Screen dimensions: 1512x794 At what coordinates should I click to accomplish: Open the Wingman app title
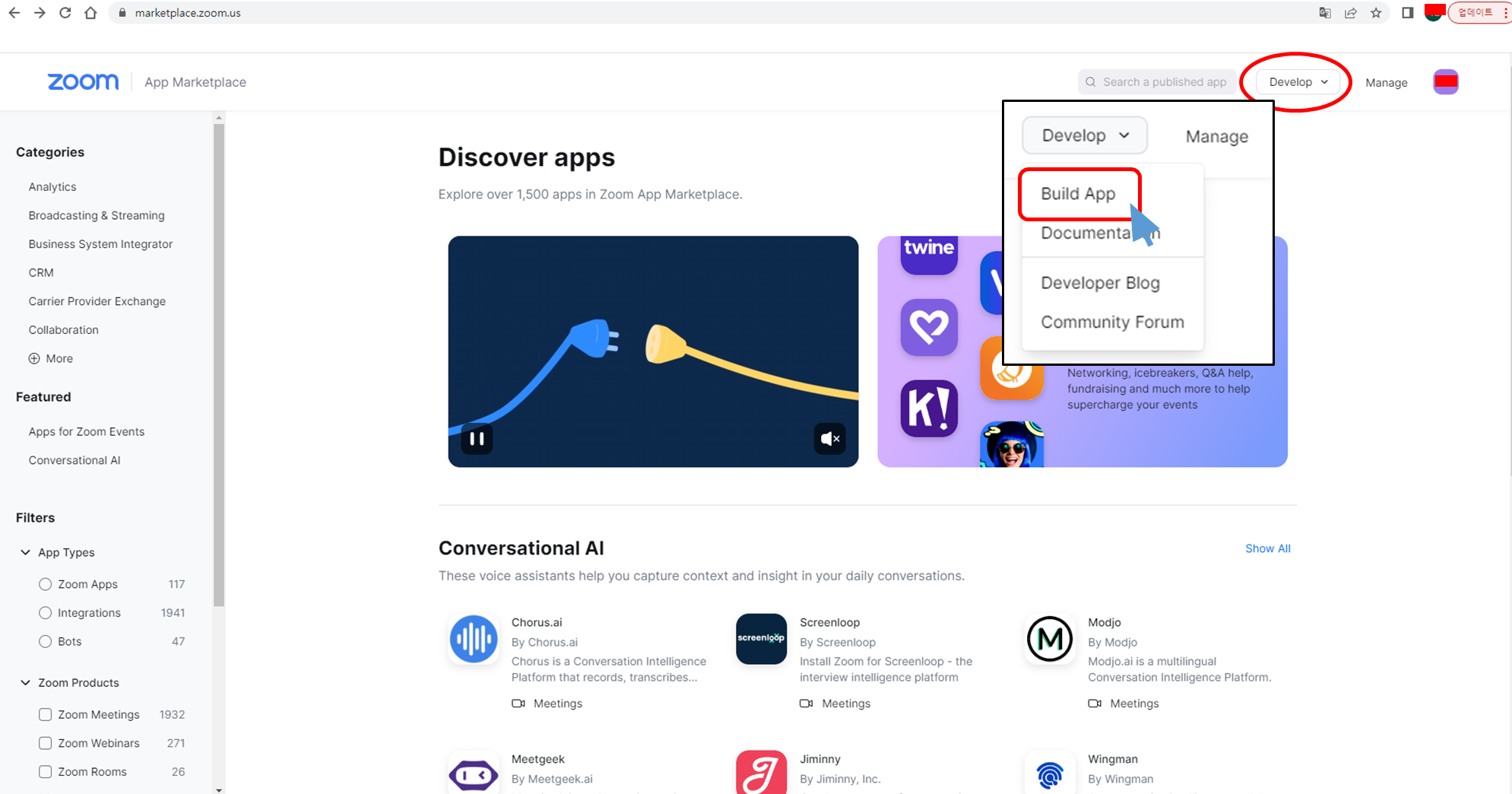click(1113, 760)
